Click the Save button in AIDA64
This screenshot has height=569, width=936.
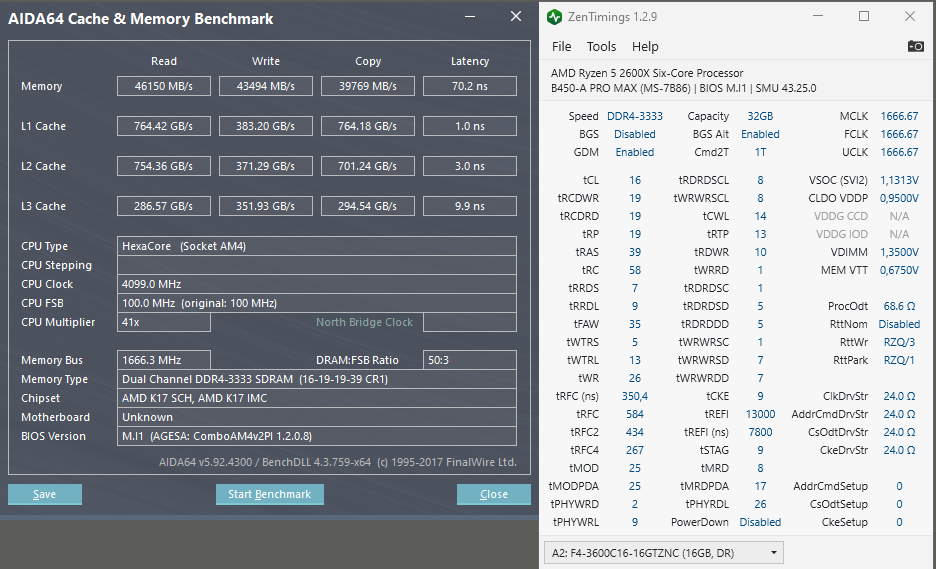[45, 494]
